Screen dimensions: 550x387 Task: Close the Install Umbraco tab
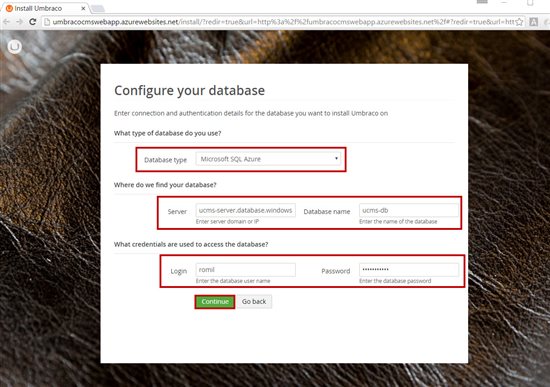pyautogui.click(x=83, y=8)
